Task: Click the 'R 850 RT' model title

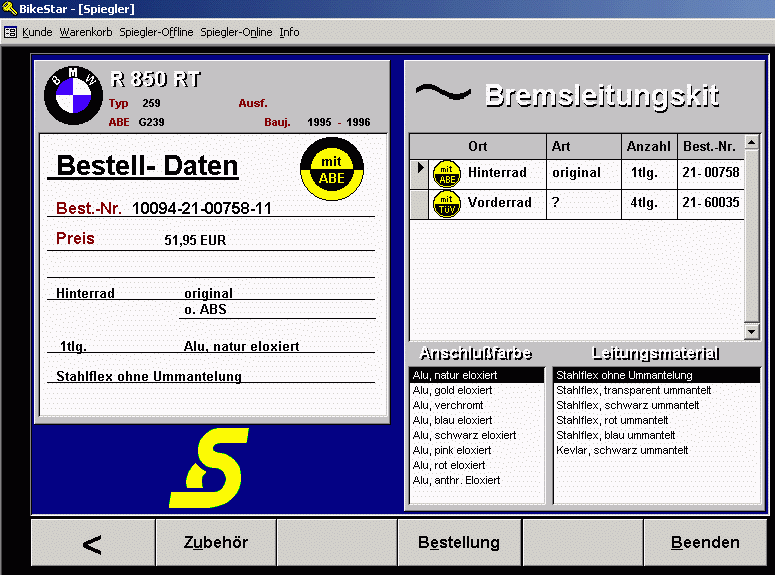Action: 155,79
